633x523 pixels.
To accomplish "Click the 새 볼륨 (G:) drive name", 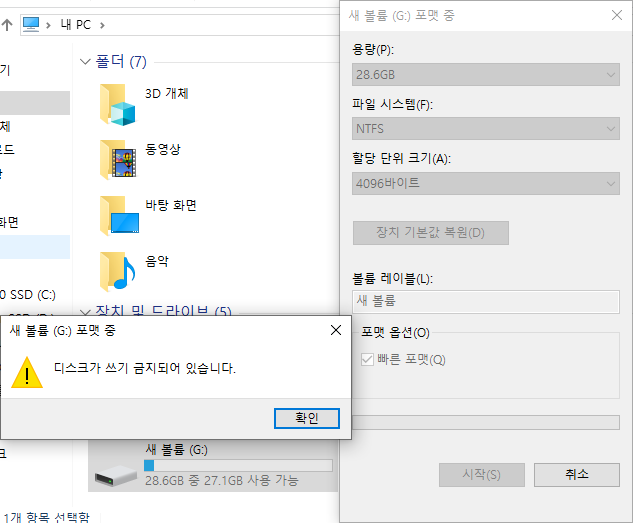I will point(176,450).
